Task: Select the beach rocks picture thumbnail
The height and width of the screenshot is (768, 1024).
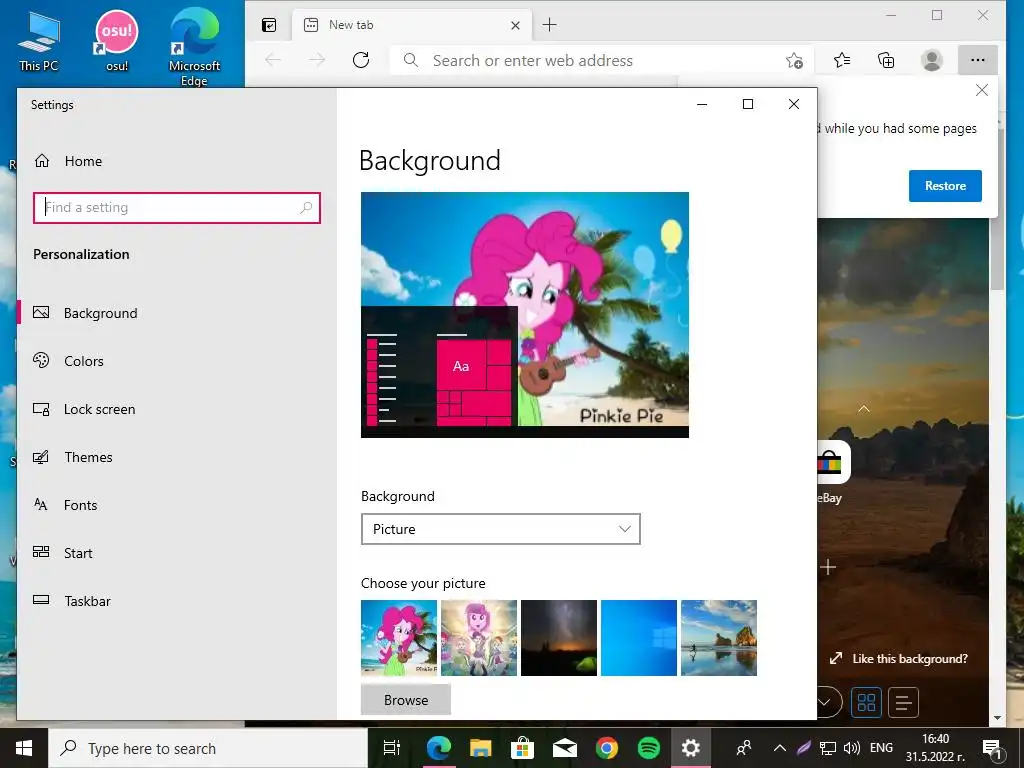Action: [x=719, y=638]
